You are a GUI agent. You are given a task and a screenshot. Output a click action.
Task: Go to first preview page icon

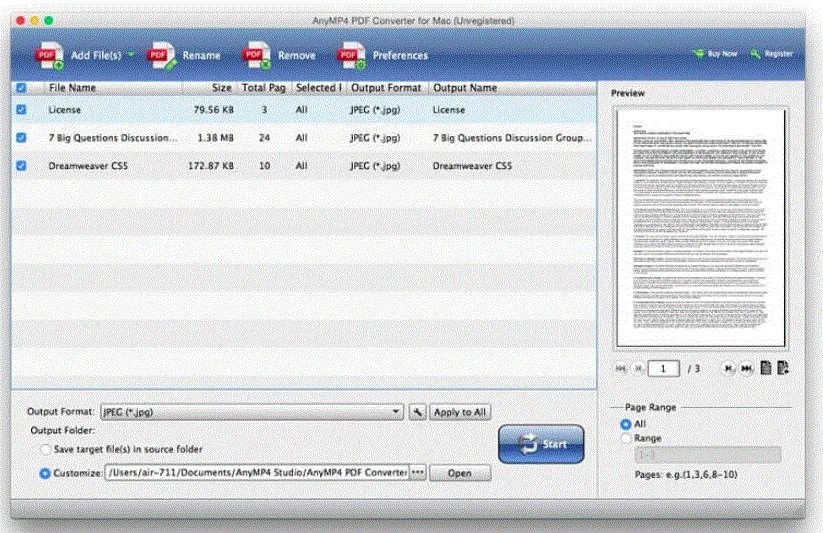(620, 369)
